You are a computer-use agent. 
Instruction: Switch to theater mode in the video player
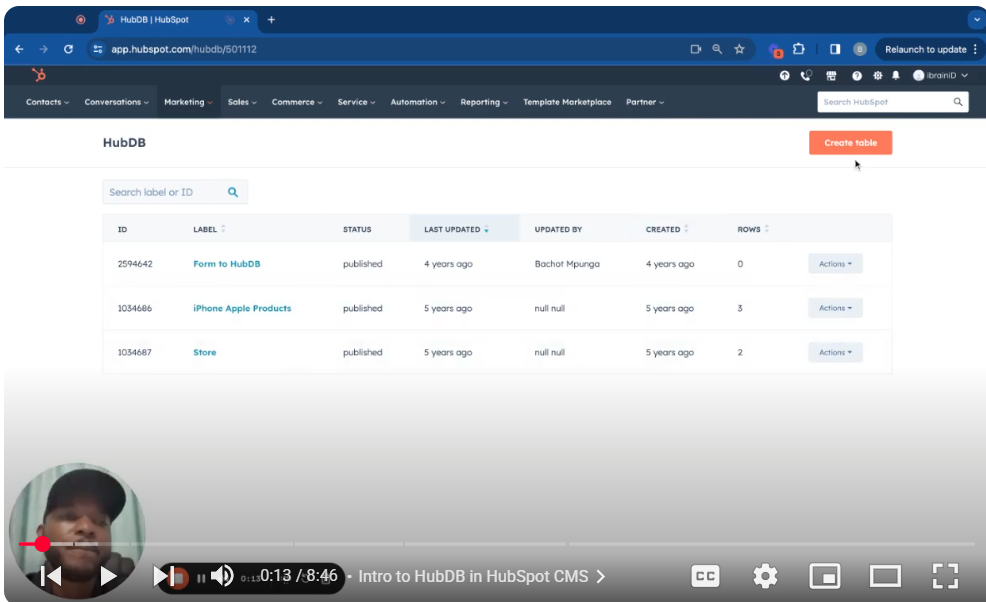(x=885, y=576)
